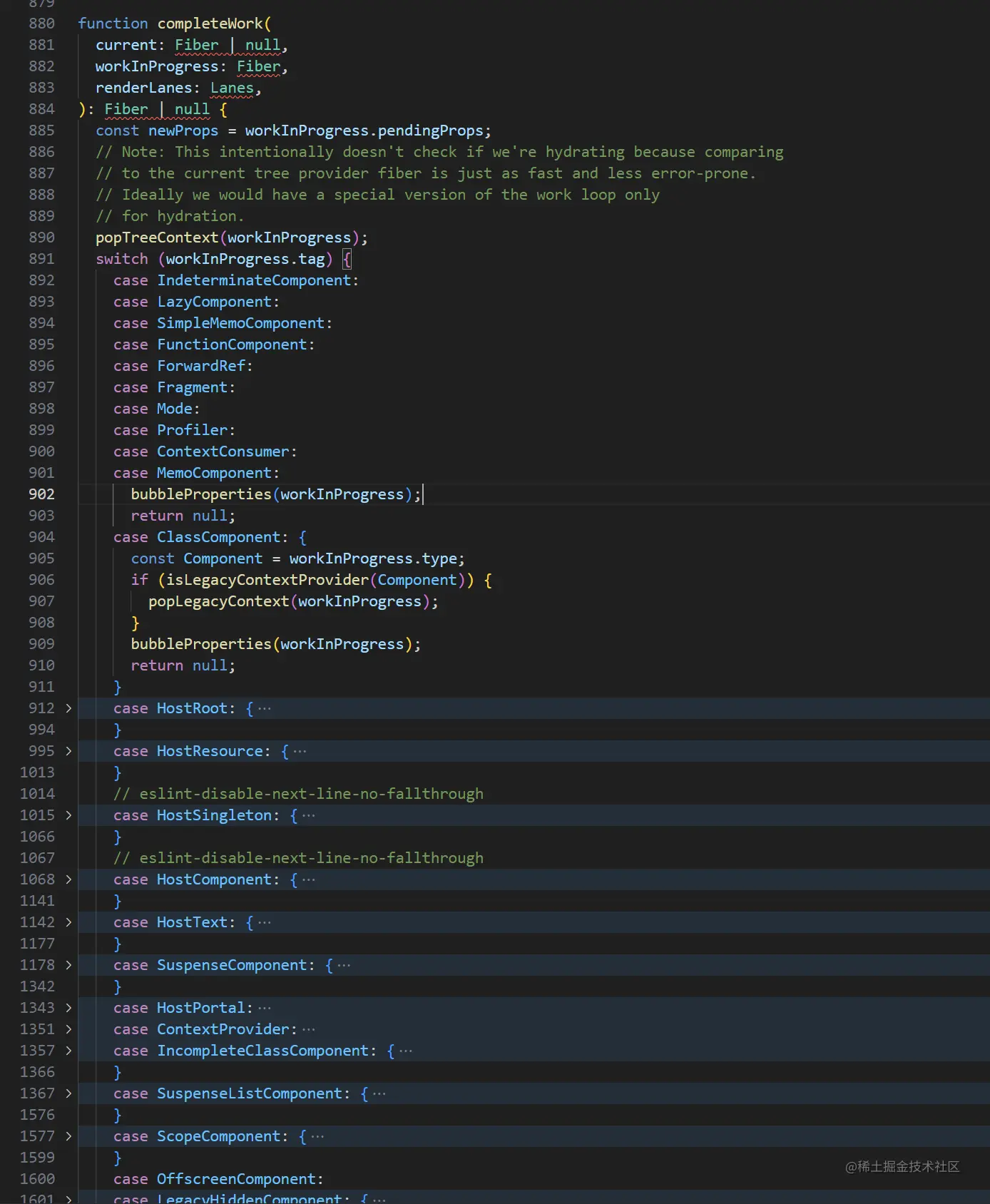
Task: Click the eslint-disable comment on line 1014
Action: (x=298, y=794)
